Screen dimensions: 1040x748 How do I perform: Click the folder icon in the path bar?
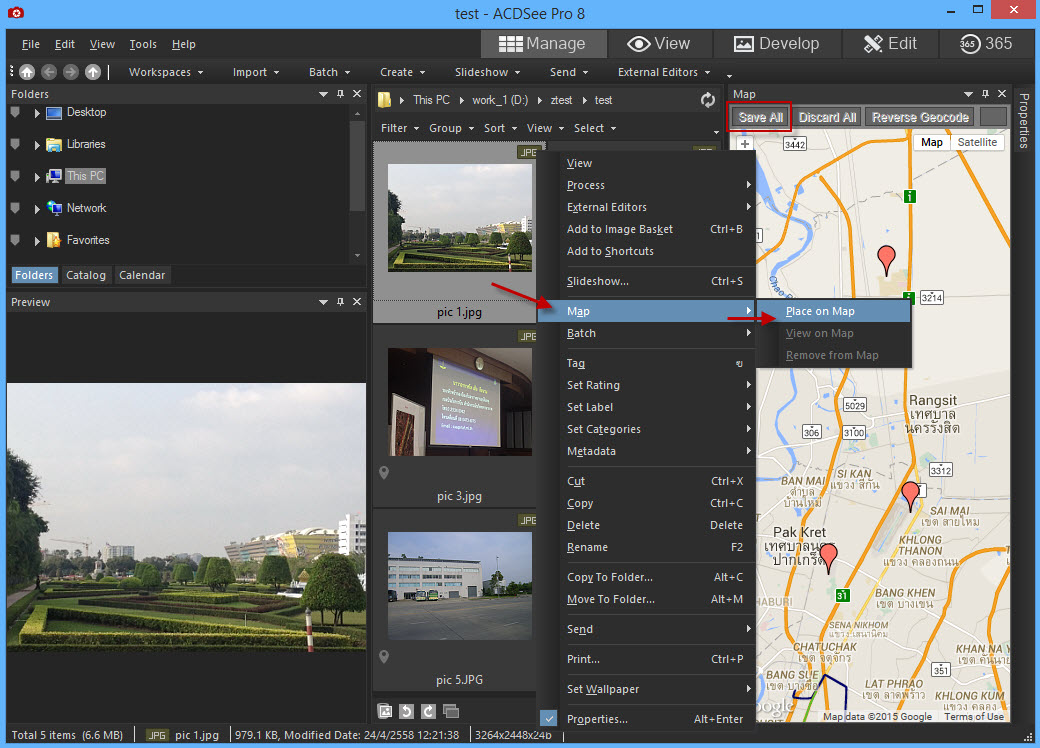click(385, 100)
